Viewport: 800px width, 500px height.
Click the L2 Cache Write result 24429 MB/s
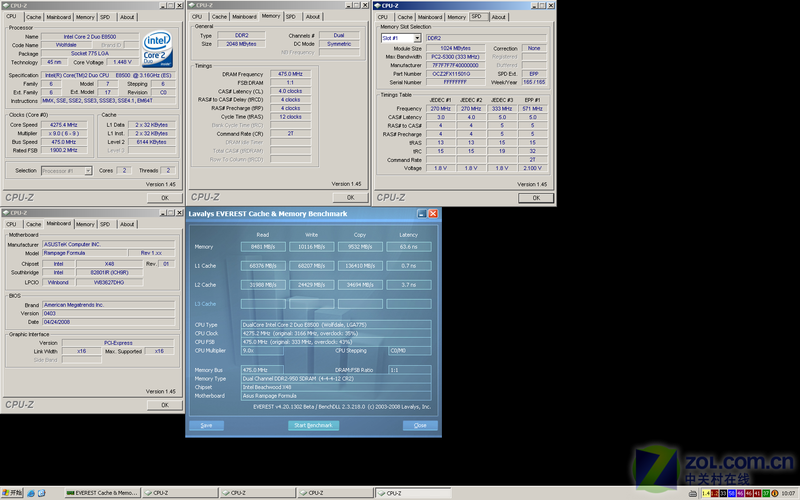point(311,285)
